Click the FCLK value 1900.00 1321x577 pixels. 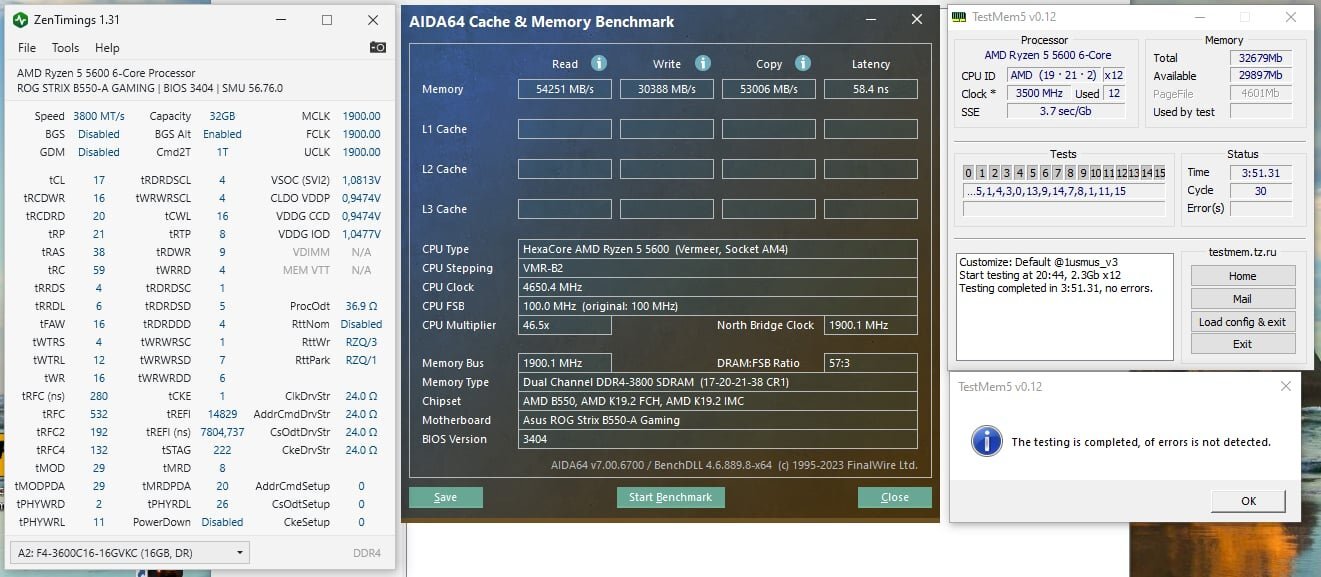pos(361,134)
